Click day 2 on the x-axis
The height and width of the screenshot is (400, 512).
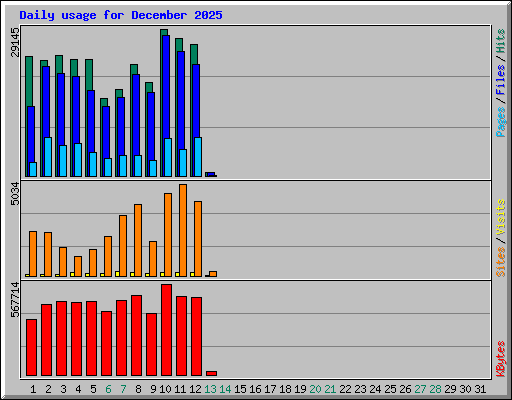pos(48,389)
